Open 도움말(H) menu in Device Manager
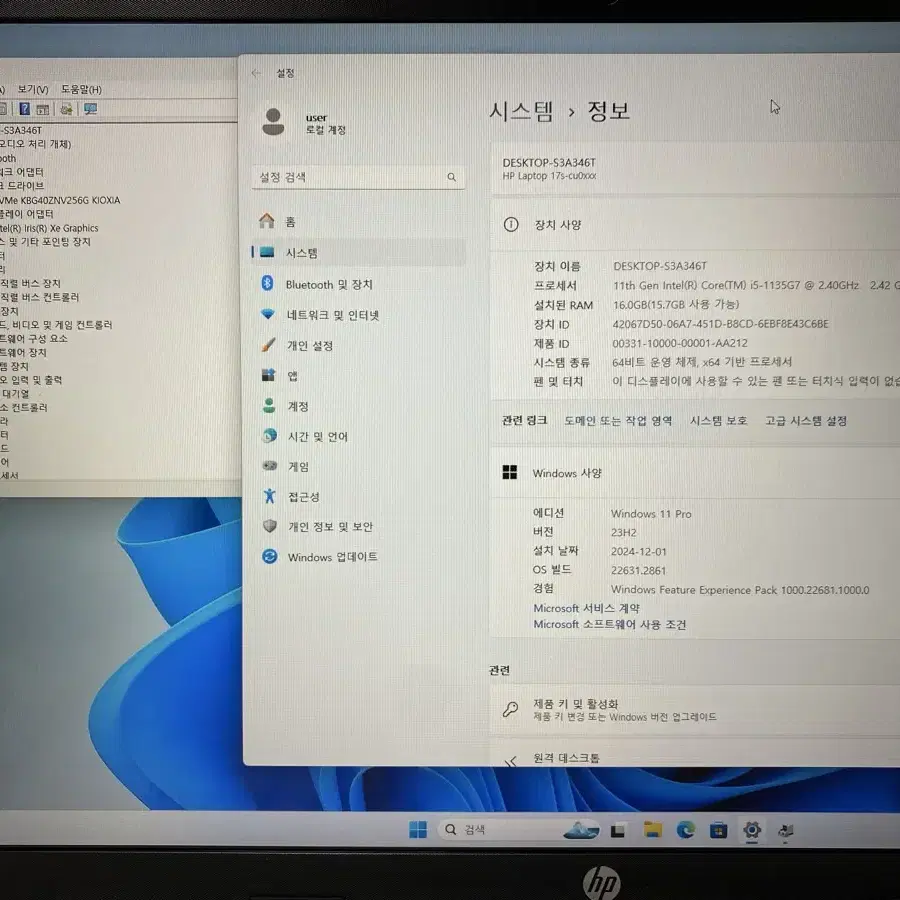The height and width of the screenshot is (900, 900). tap(81, 90)
